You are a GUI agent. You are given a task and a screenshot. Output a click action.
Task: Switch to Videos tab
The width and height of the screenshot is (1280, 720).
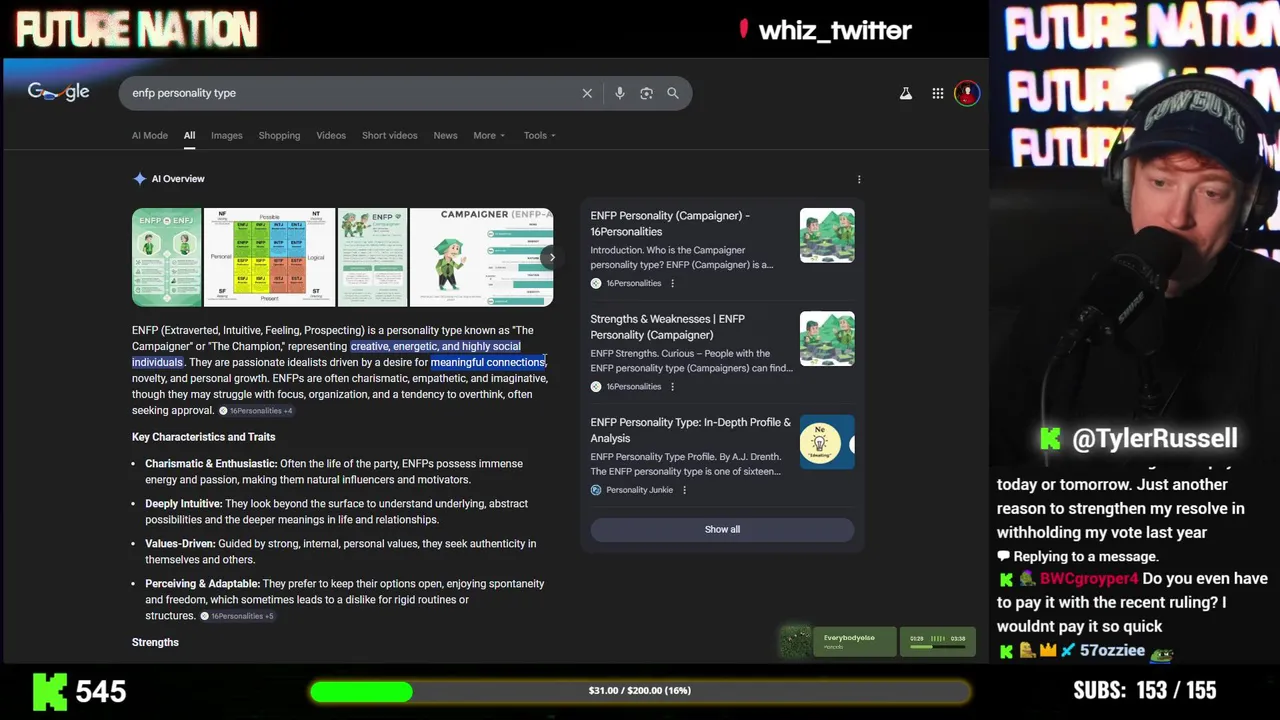coord(331,135)
